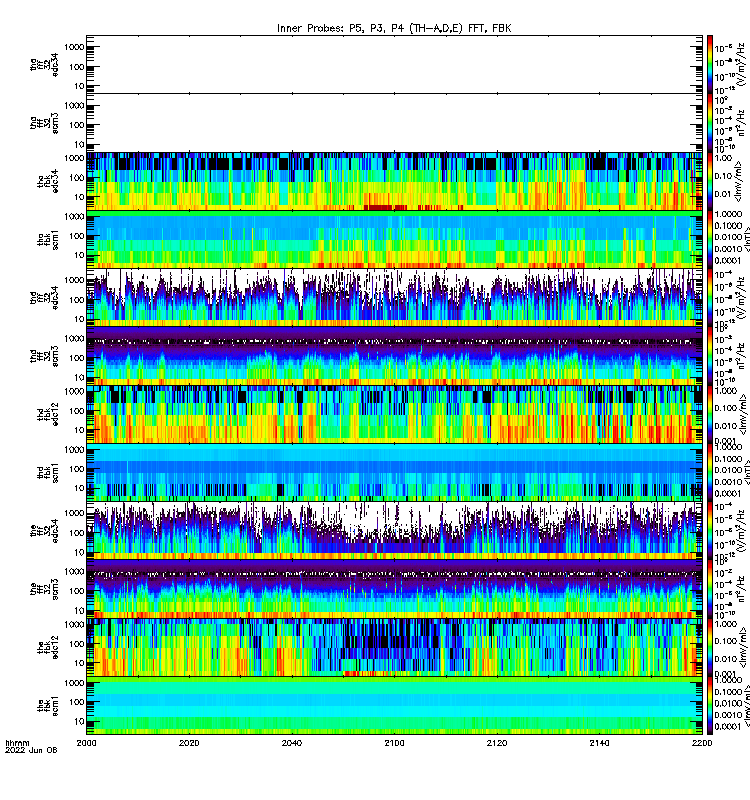Click the color bar beside thd fbk scm1
The image size is (750, 800).
[710, 472]
